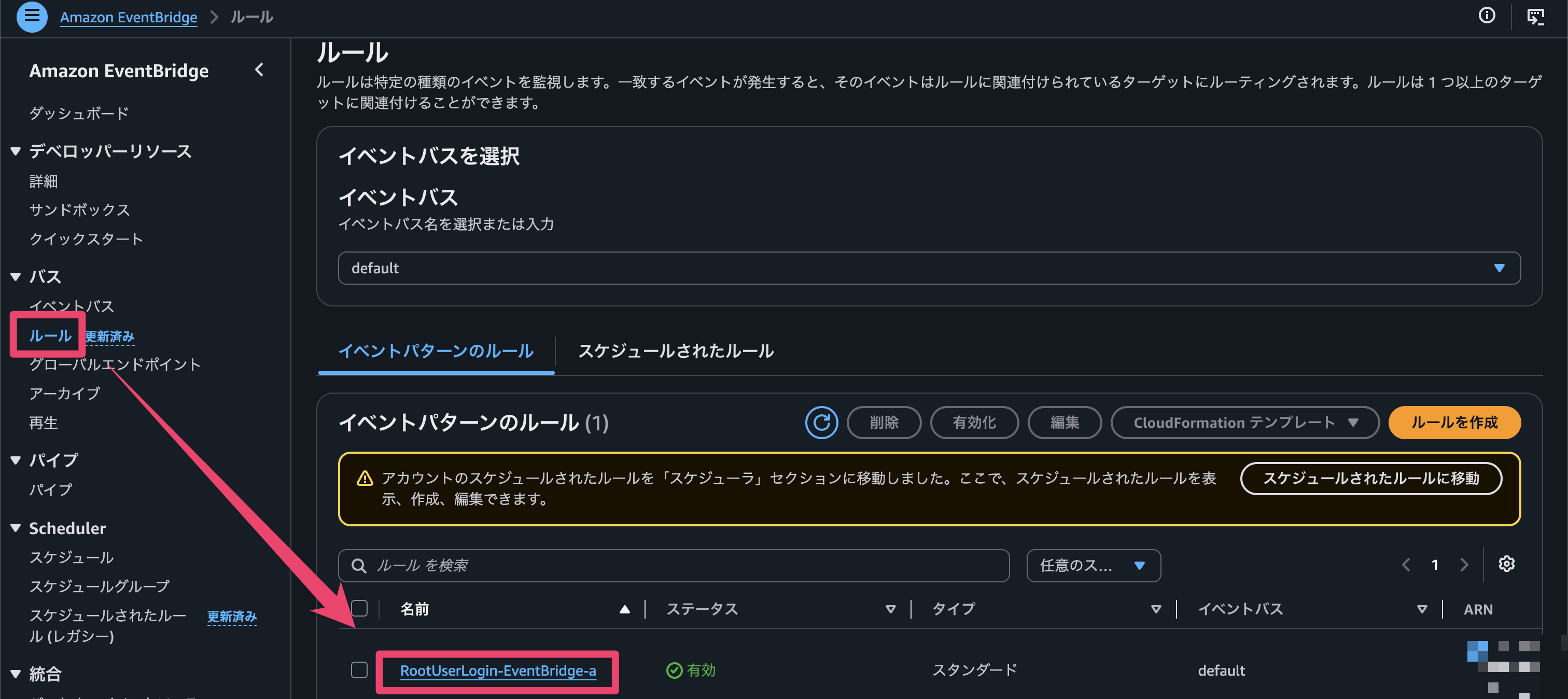Click the search magnifier icon
Screen dimensions: 1568x699
(x=358, y=566)
